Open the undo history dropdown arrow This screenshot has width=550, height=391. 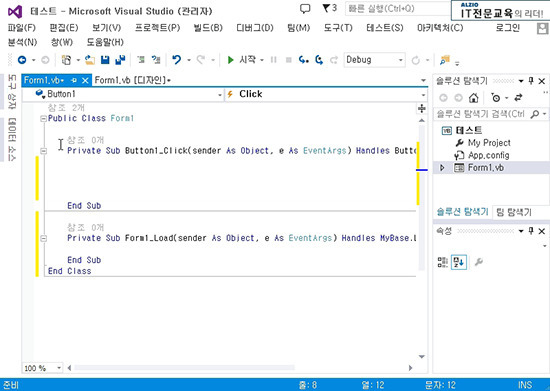[189, 60]
